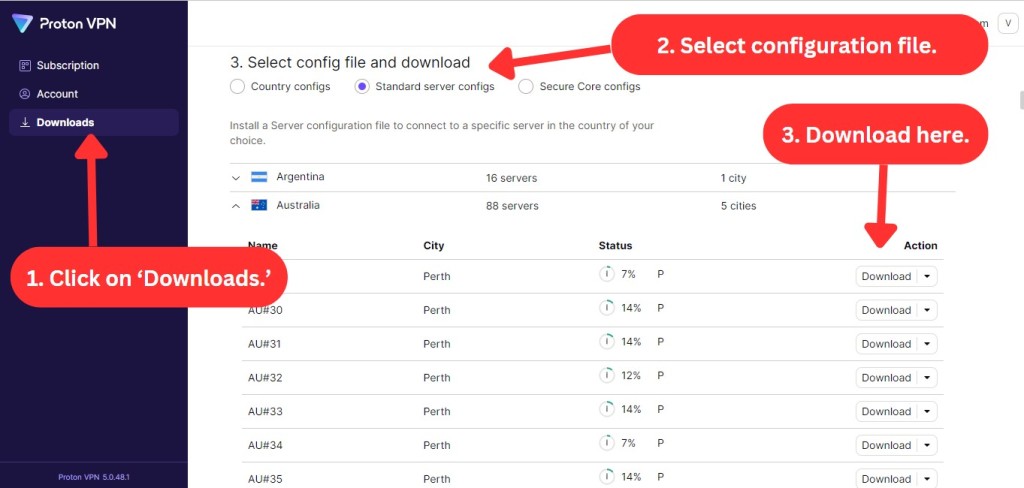Click the '88 servers' text for Australia

tap(512, 206)
